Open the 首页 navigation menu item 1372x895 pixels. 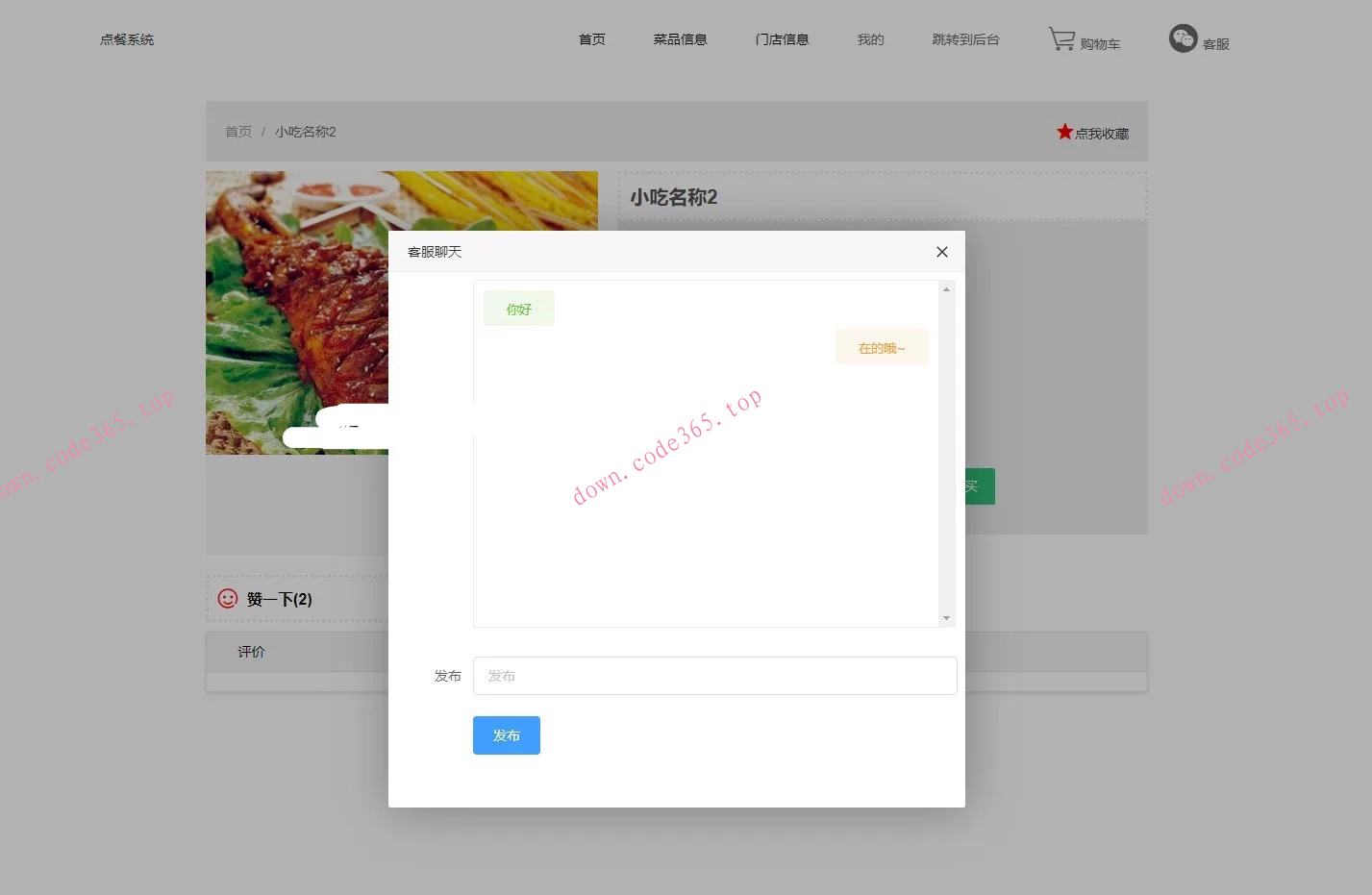point(591,39)
